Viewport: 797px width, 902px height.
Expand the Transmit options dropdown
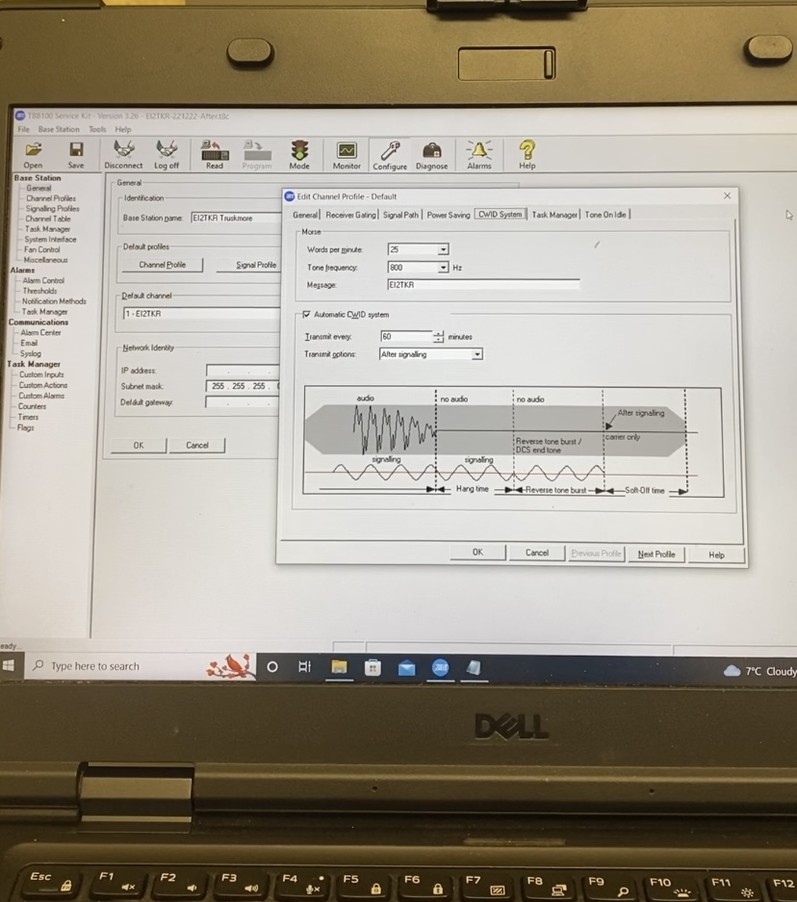pos(477,354)
